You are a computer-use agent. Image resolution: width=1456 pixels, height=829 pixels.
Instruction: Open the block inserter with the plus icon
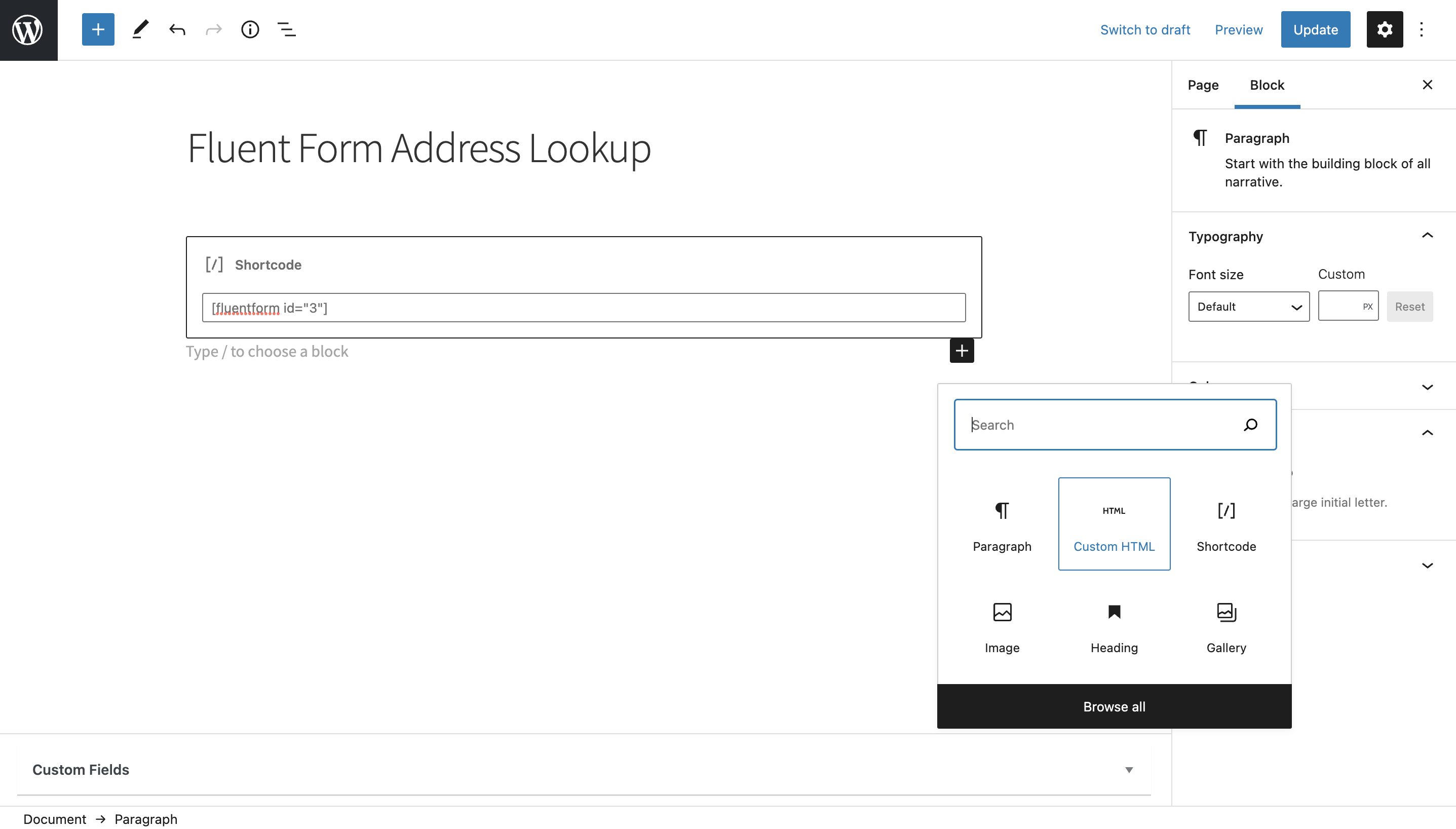tap(97, 29)
